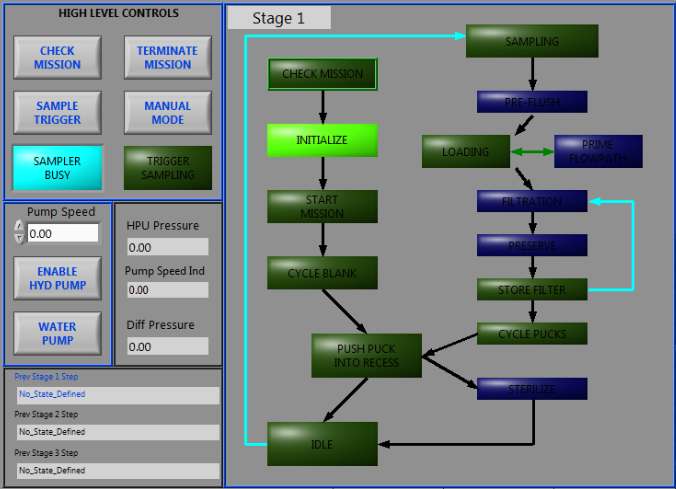This screenshot has height=489, width=676.
Task: Toggle the WATER PUMP button
Action: (x=57, y=333)
